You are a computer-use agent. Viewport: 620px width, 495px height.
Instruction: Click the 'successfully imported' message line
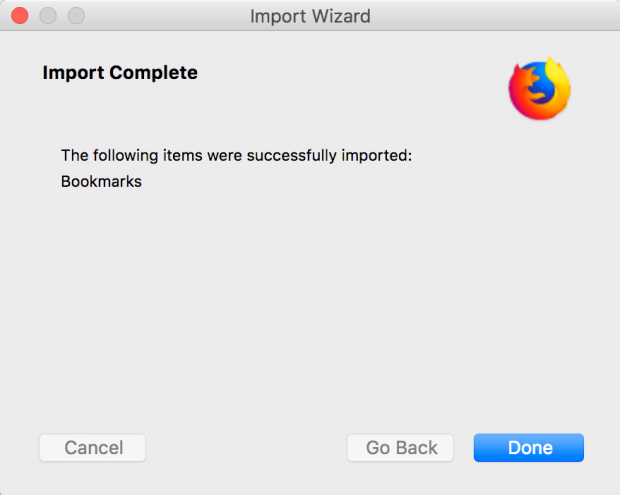point(236,155)
